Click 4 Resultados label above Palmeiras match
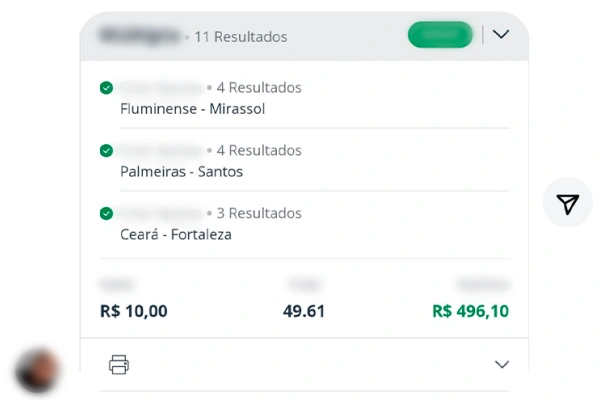Screen dimensions: 600x400 click(x=259, y=150)
